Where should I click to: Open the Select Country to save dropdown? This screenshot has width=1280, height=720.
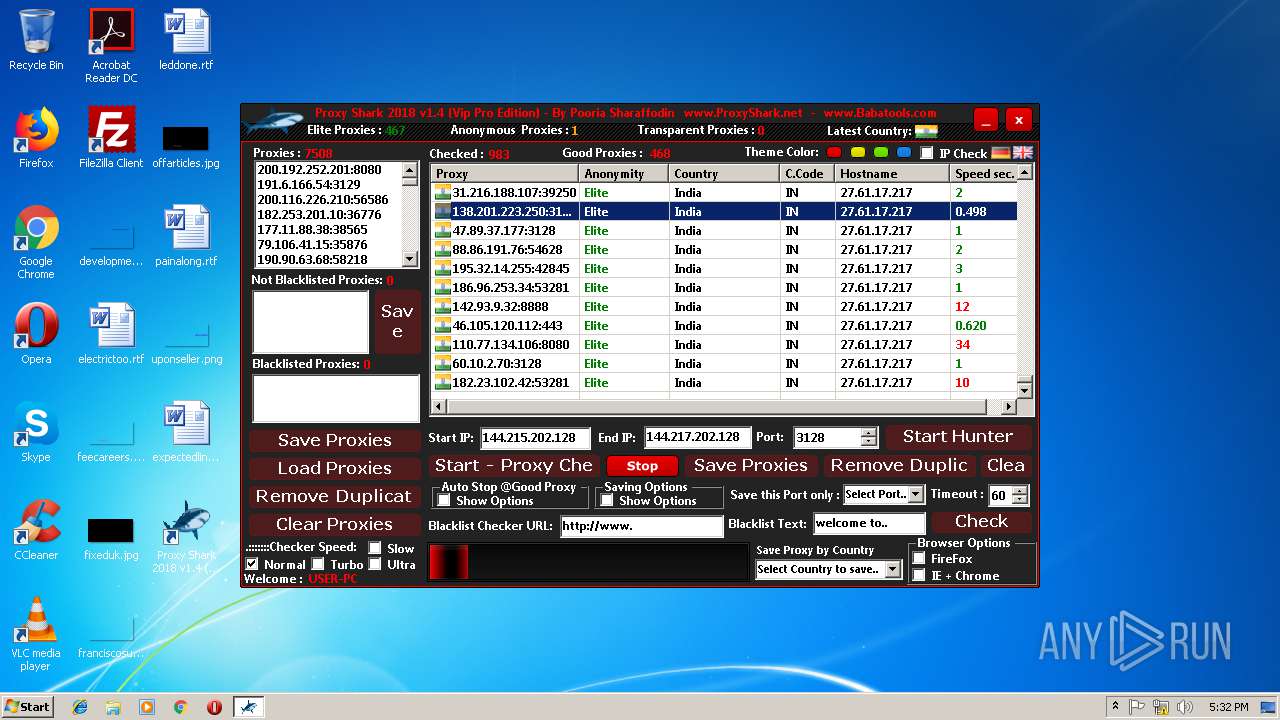828,569
